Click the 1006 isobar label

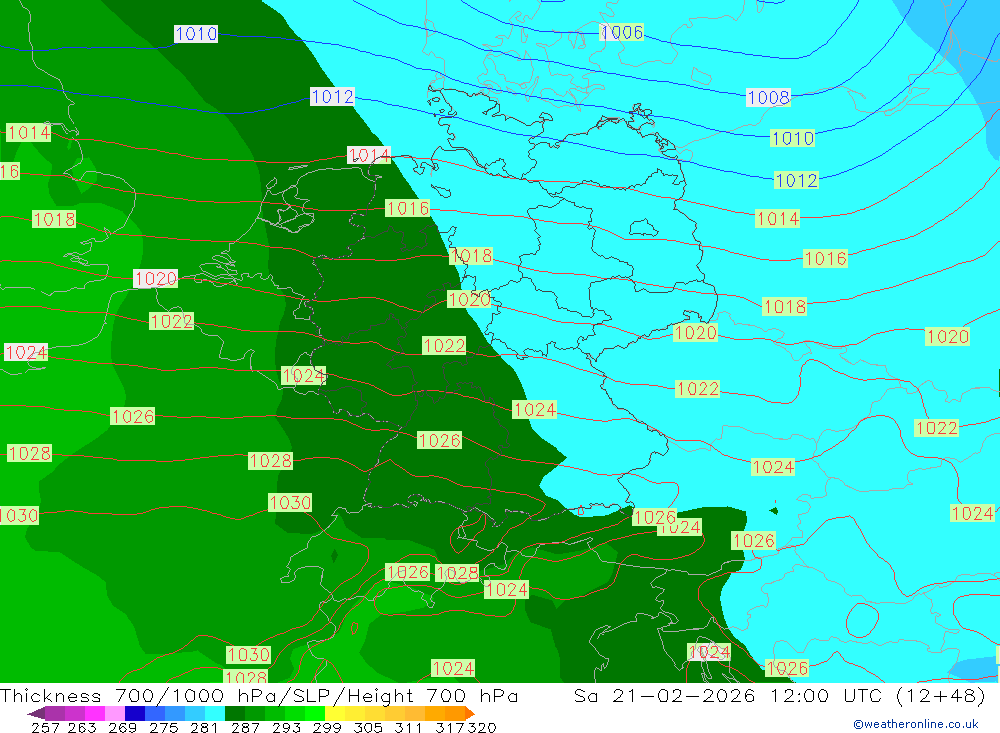[621, 32]
